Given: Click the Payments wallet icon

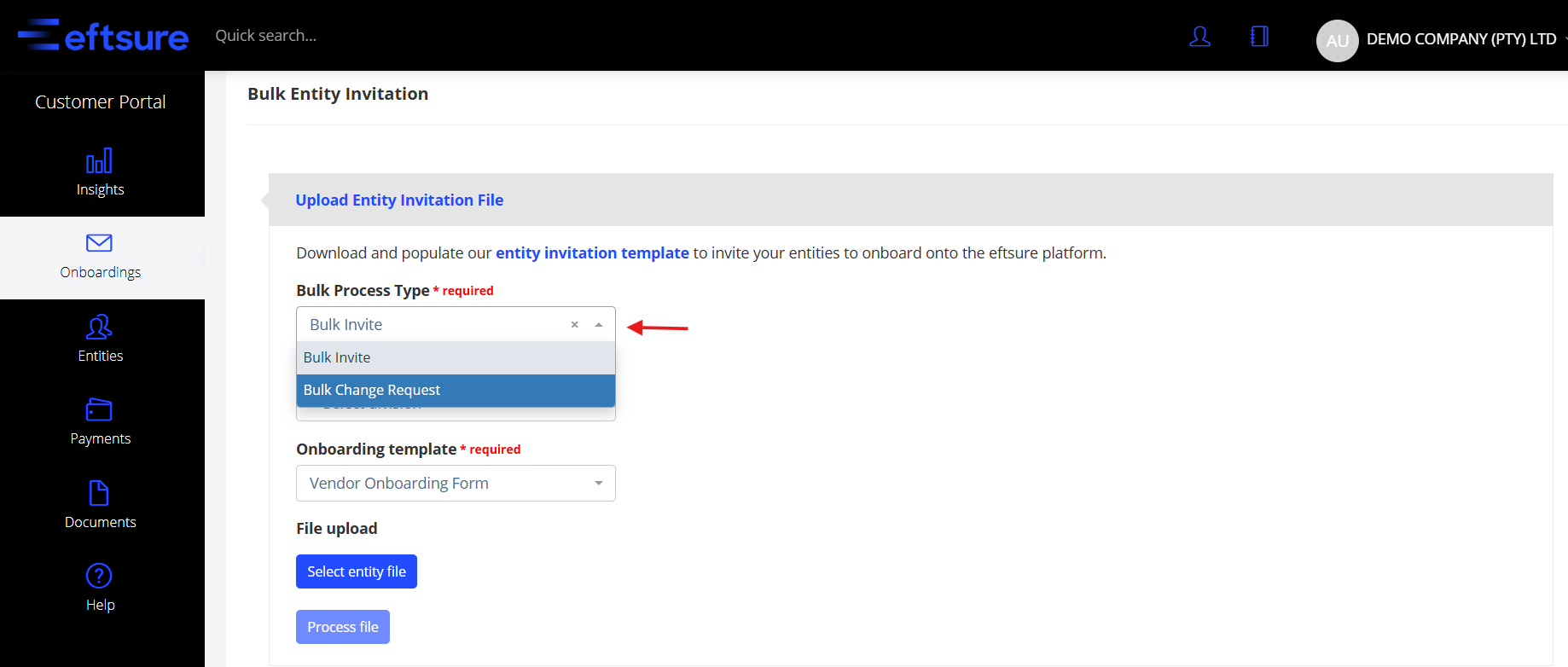Looking at the screenshot, I should (x=99, y=409).
